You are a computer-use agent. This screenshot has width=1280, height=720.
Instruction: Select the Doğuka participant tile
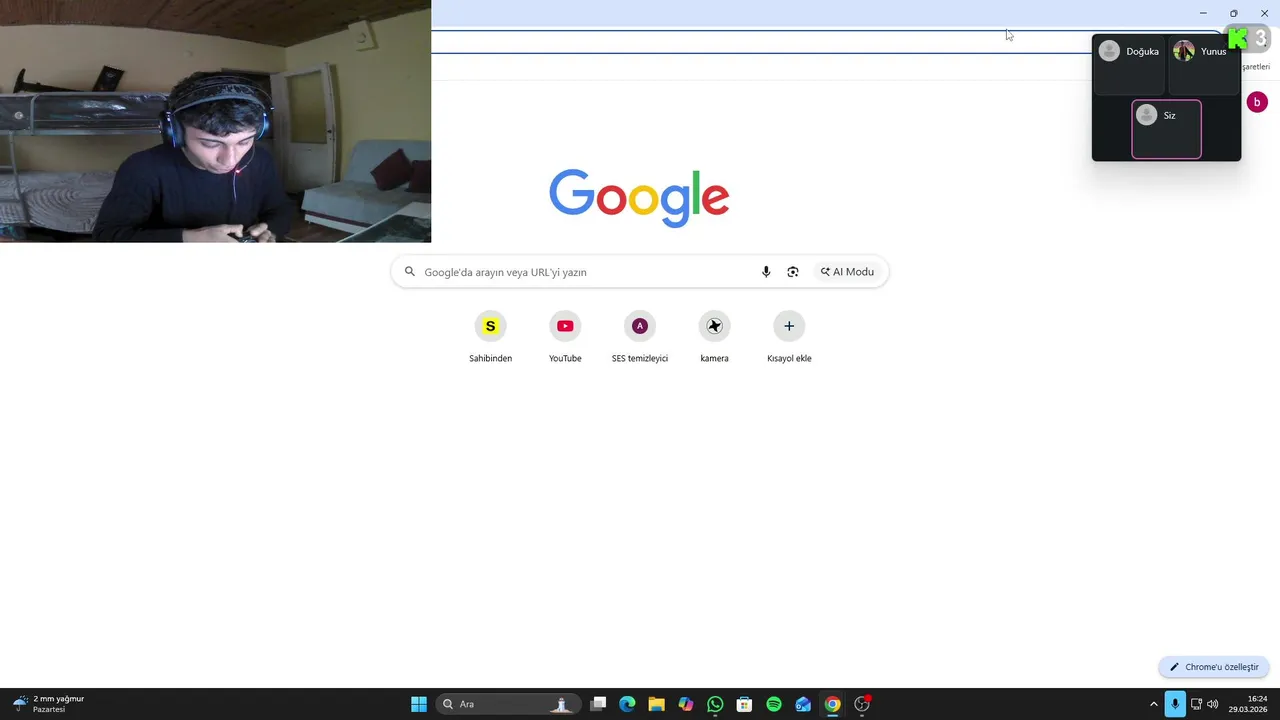tap(1129, 66)
